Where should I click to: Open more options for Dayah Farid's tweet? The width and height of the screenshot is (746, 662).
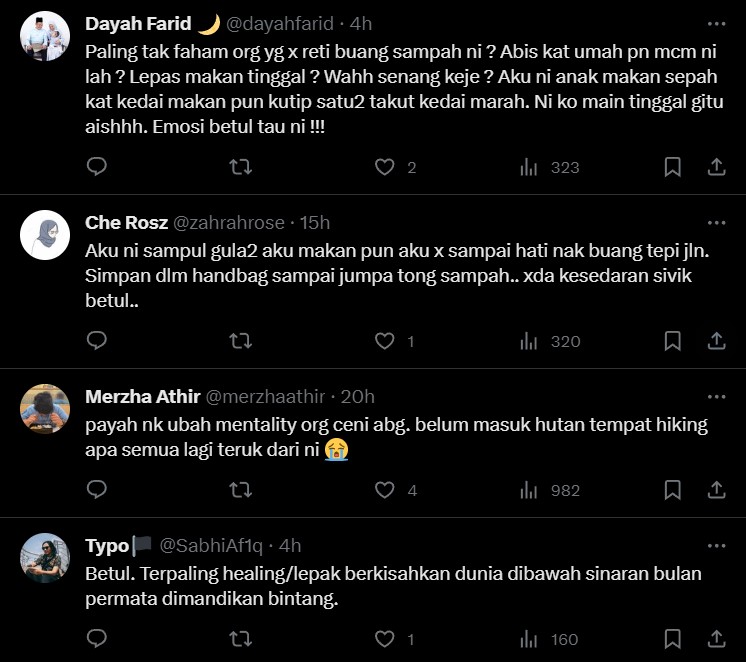coord(716,24)
